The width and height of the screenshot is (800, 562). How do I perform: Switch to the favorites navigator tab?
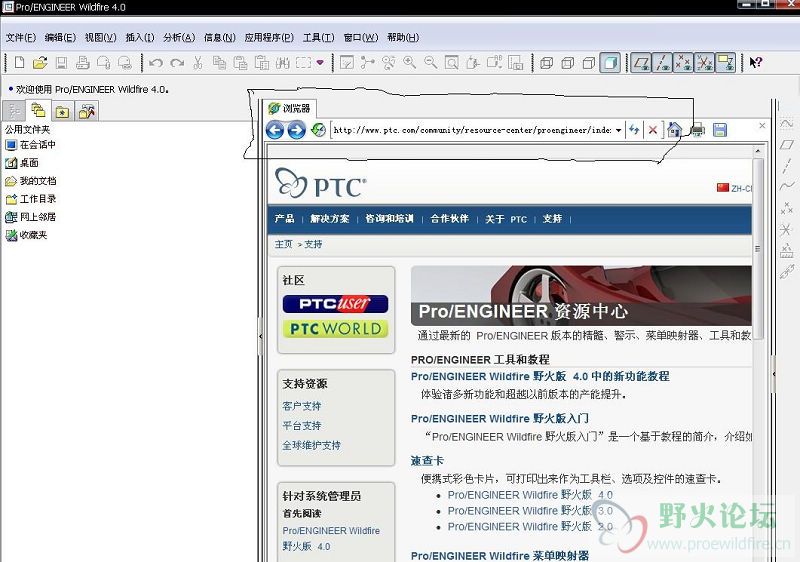tap(62, 111)
